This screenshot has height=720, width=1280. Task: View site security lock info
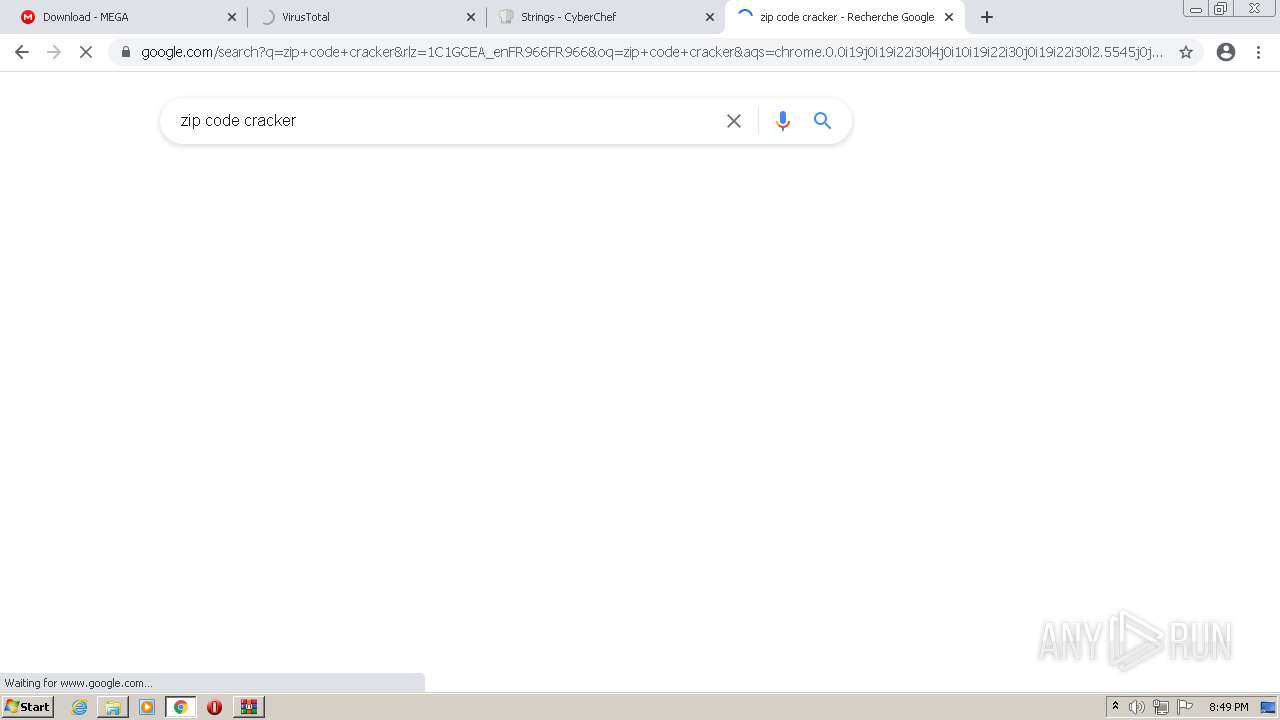coord(126,52)
